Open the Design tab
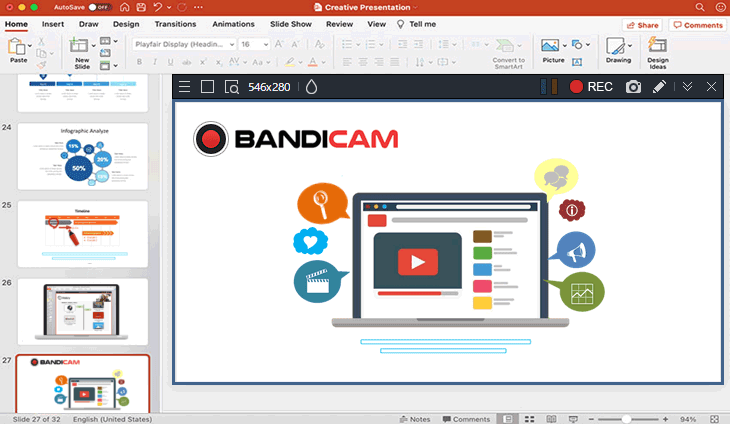The width and height of the screenshot is (730, 424). click(x=126, y=24)
